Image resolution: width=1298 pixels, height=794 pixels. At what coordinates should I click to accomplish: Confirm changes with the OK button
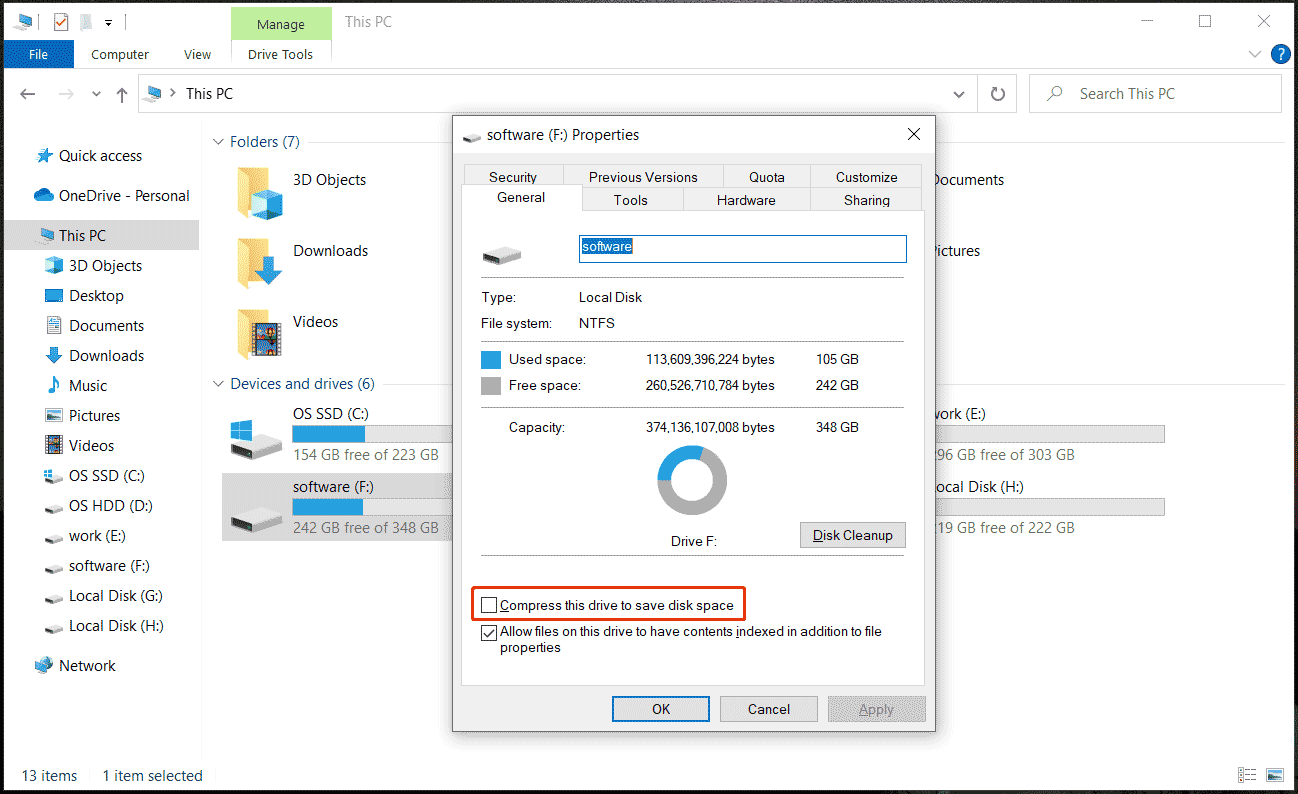[x=660, y=708]
